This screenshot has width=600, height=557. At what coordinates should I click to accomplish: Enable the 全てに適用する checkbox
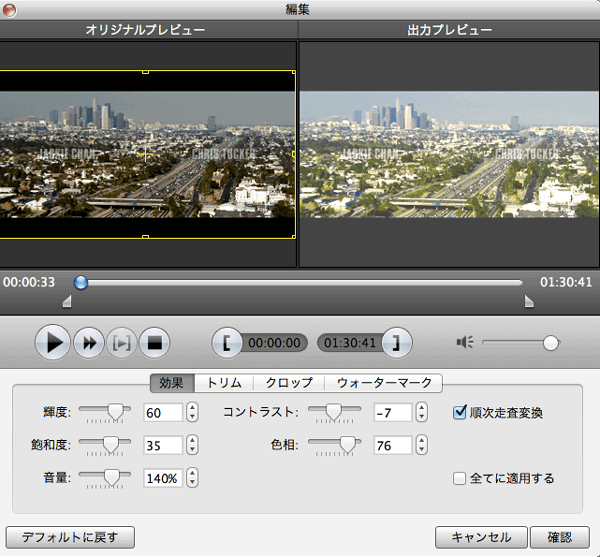[x=461, y=478]
